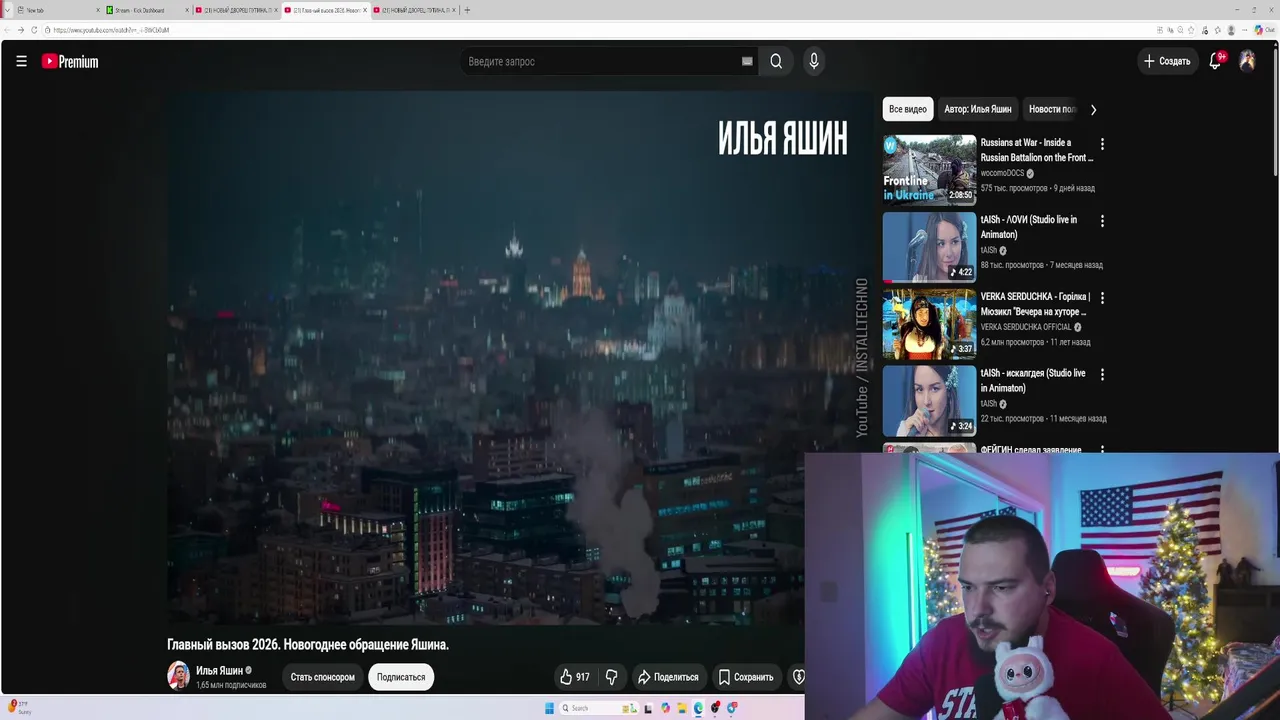
Task: Open options for tAISh ЛОВИ video
Action: [x=1102, y=221]
